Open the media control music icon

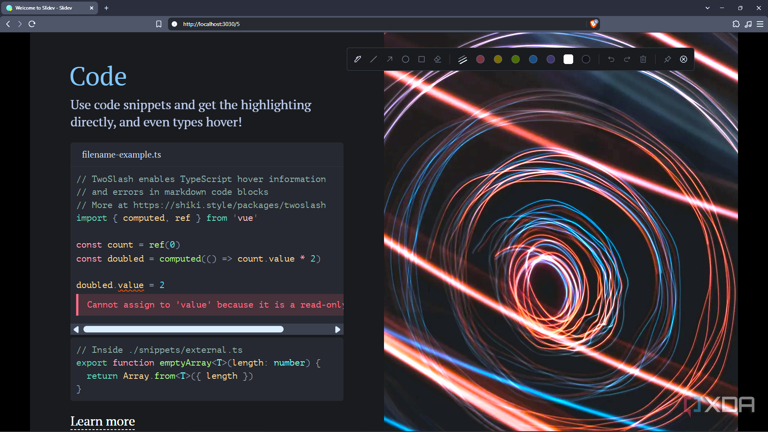pos(748,24)
